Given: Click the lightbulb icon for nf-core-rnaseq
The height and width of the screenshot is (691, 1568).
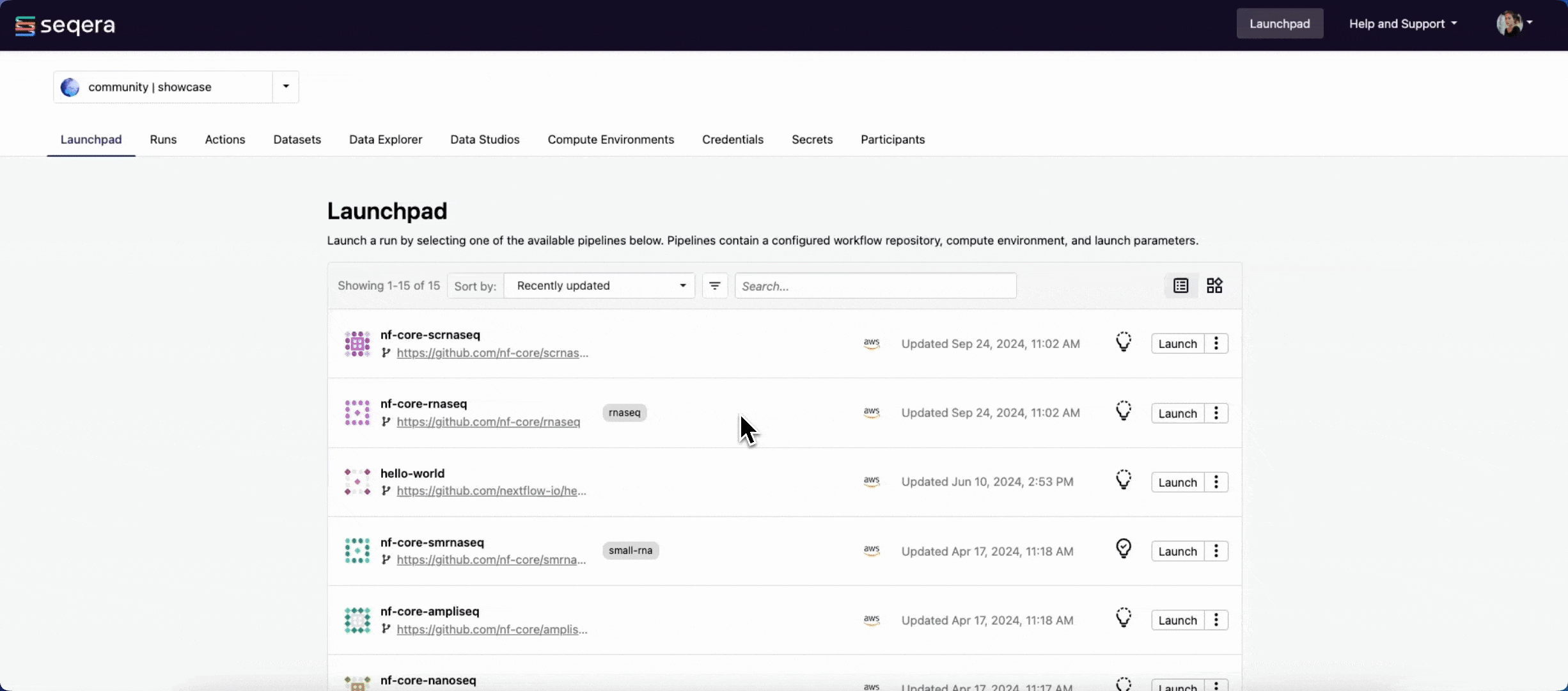Looking at the screenshot, I should click(1123, 412).
